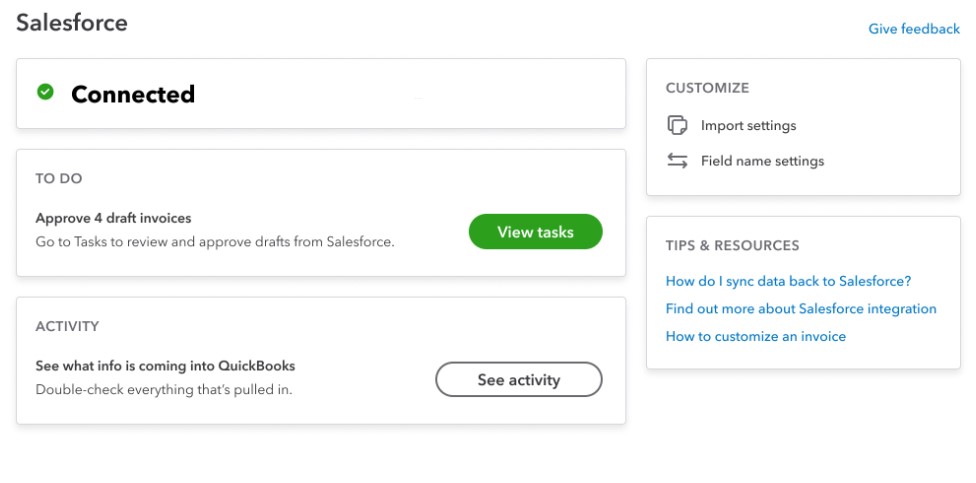Viewport: 976px width, 483px height.
Task: Click 'Double-check everything that's pulled in' text
Action: pos(164,390)
